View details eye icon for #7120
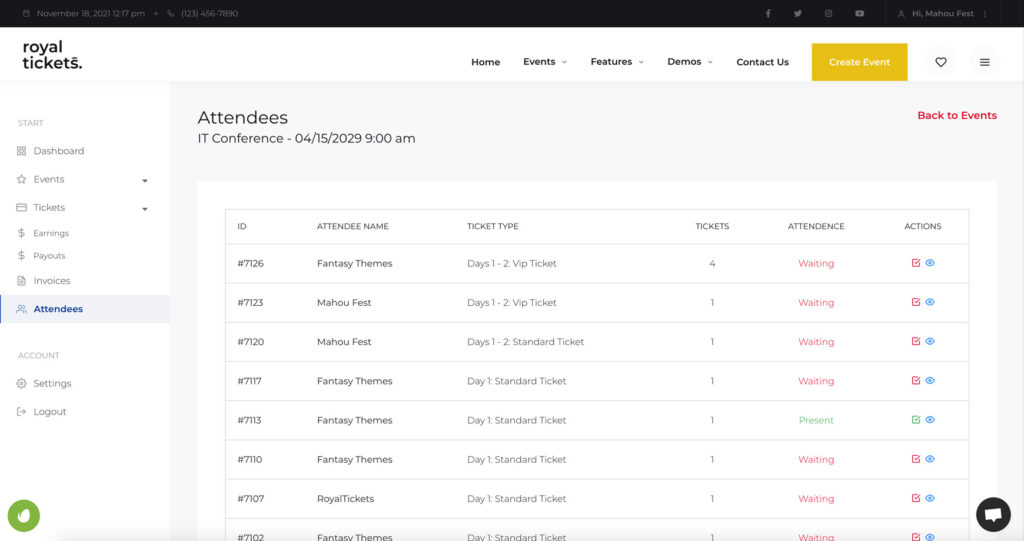The image size is (1024, 541). [x=930, y=341]
